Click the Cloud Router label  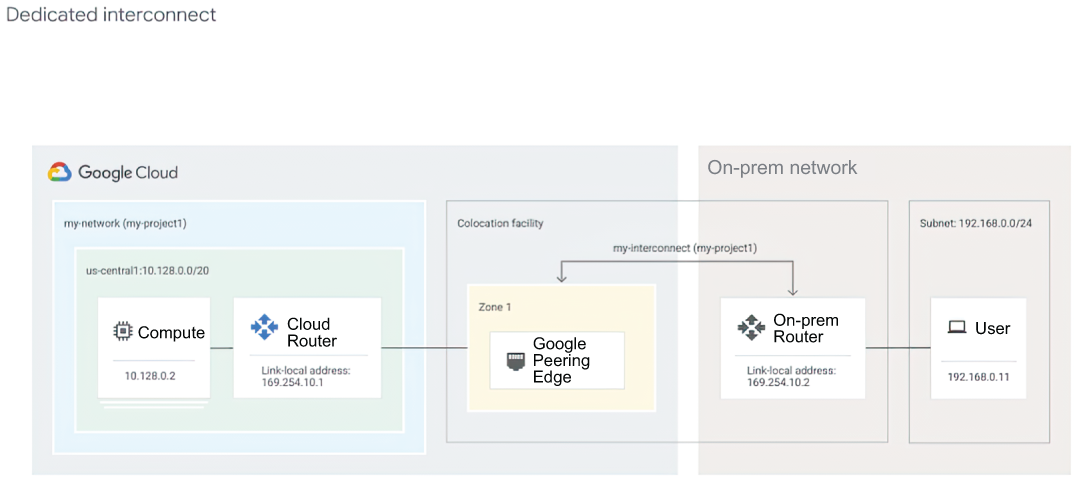[312, 332]
